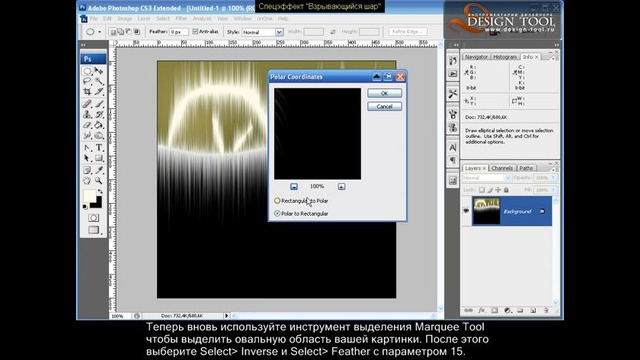Click the foreground color swatch
This screenshot has width=640, height=360.
click(x=89, y=196)
